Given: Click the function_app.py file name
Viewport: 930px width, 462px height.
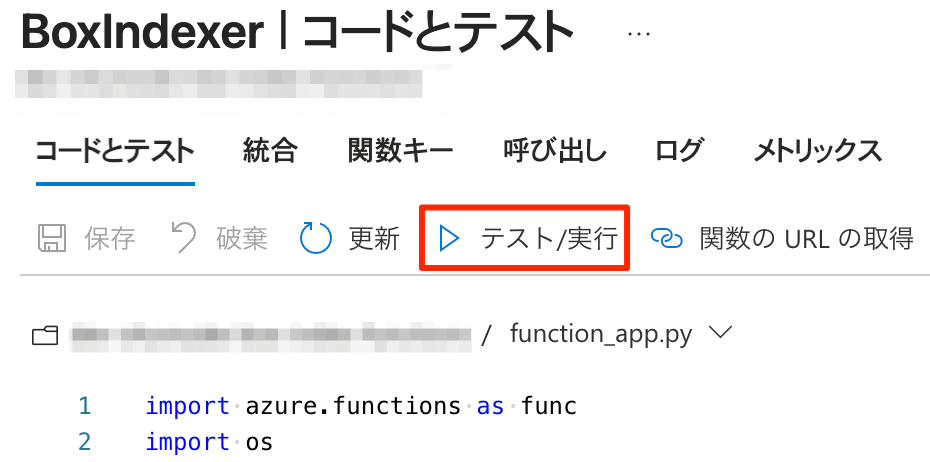Looking at the screenshot, I should [601, 335].
